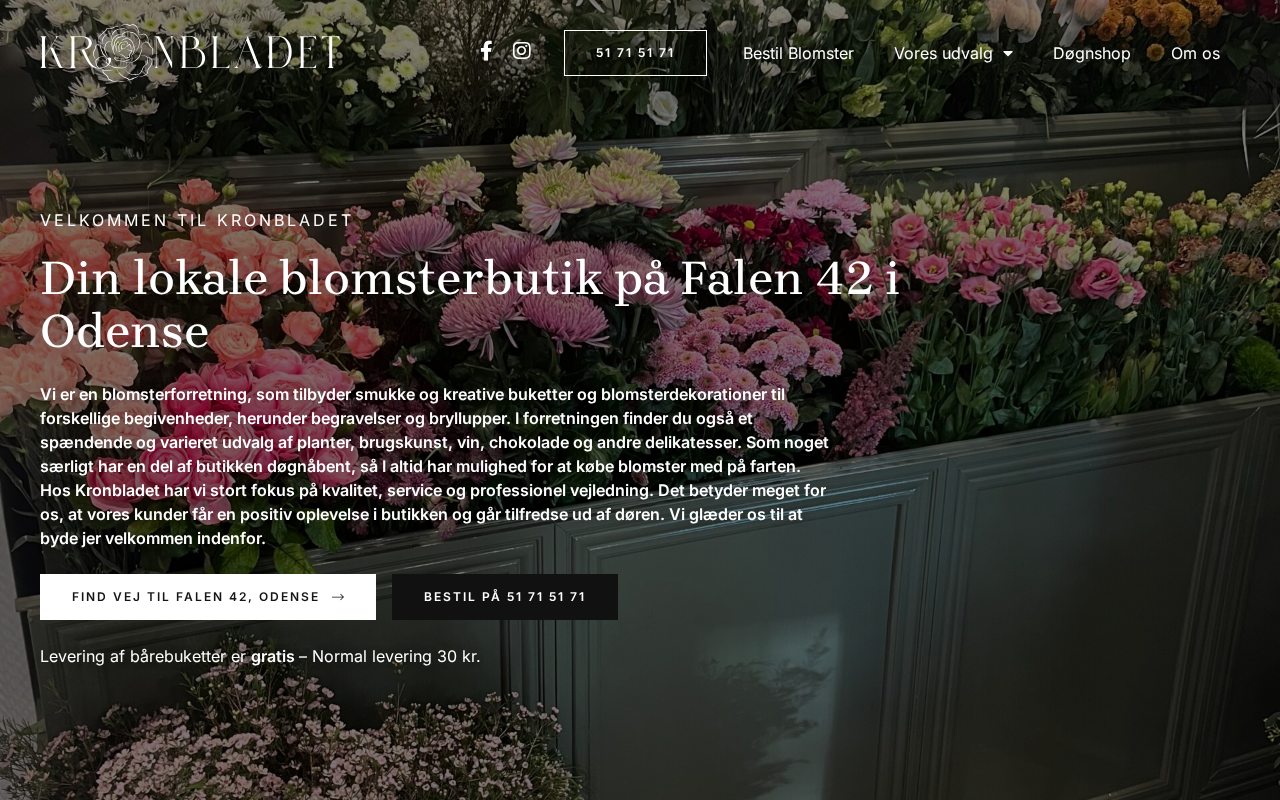Click Find vej til Falen 42, Odense

pyautogui.click(x=208, y=597)
